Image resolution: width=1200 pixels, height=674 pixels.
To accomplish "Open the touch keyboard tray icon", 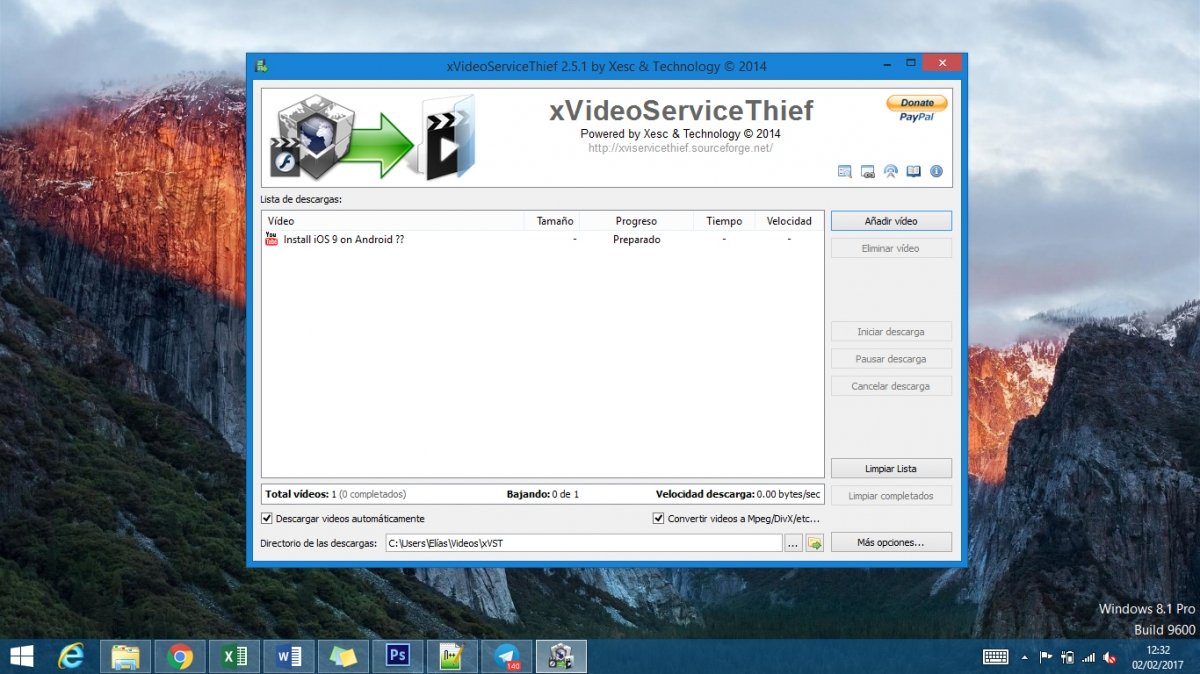I will 995,657.
